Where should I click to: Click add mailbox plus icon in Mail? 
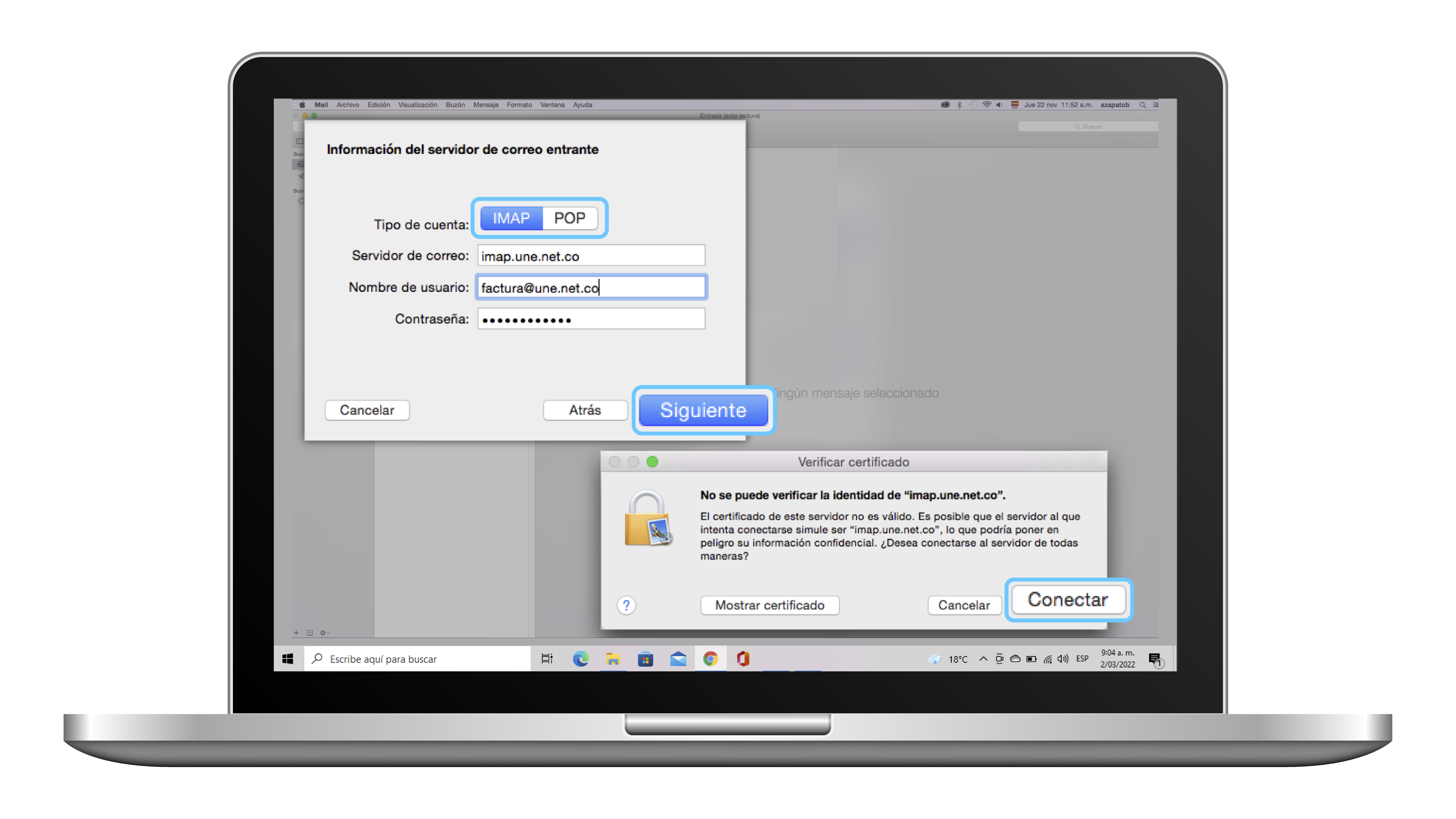(296, 633)
